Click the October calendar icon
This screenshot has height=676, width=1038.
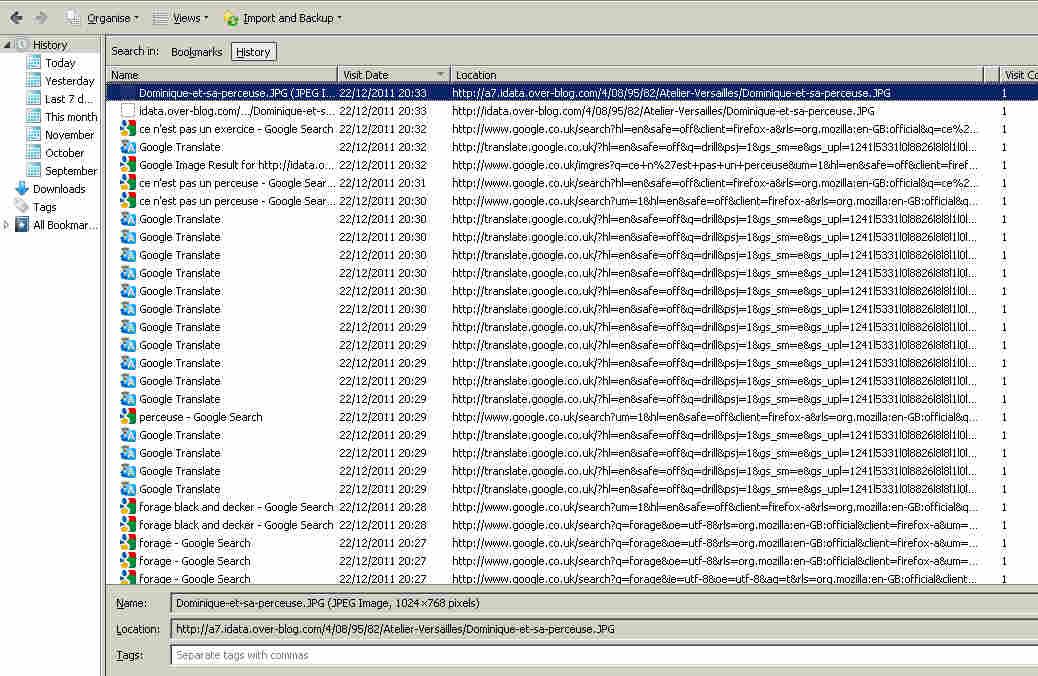34,153
